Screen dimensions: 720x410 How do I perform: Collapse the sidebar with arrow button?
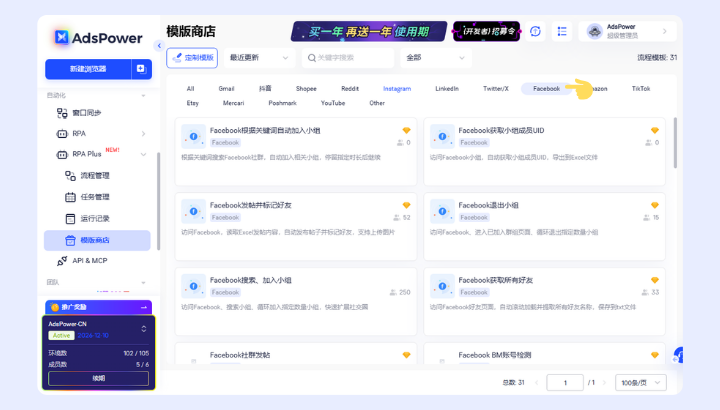159,45
